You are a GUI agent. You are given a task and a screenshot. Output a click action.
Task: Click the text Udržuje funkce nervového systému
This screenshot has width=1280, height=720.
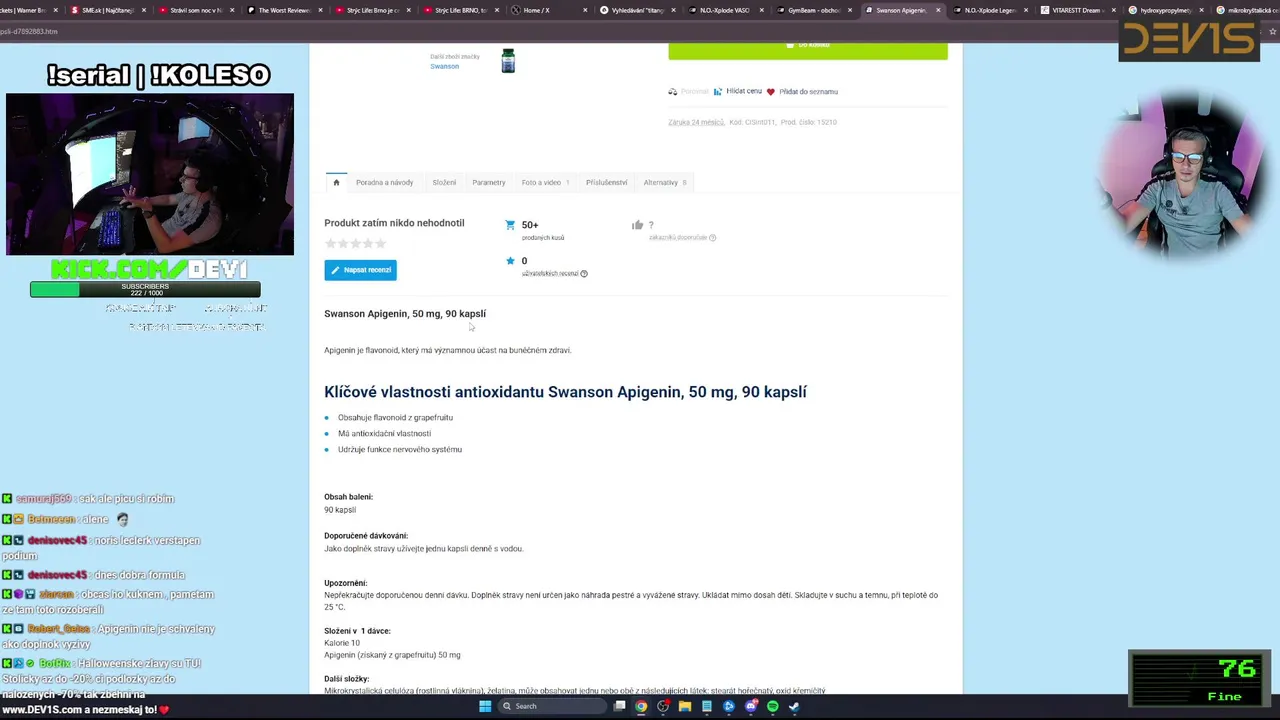pyautogui.click(x=400, y=450)
